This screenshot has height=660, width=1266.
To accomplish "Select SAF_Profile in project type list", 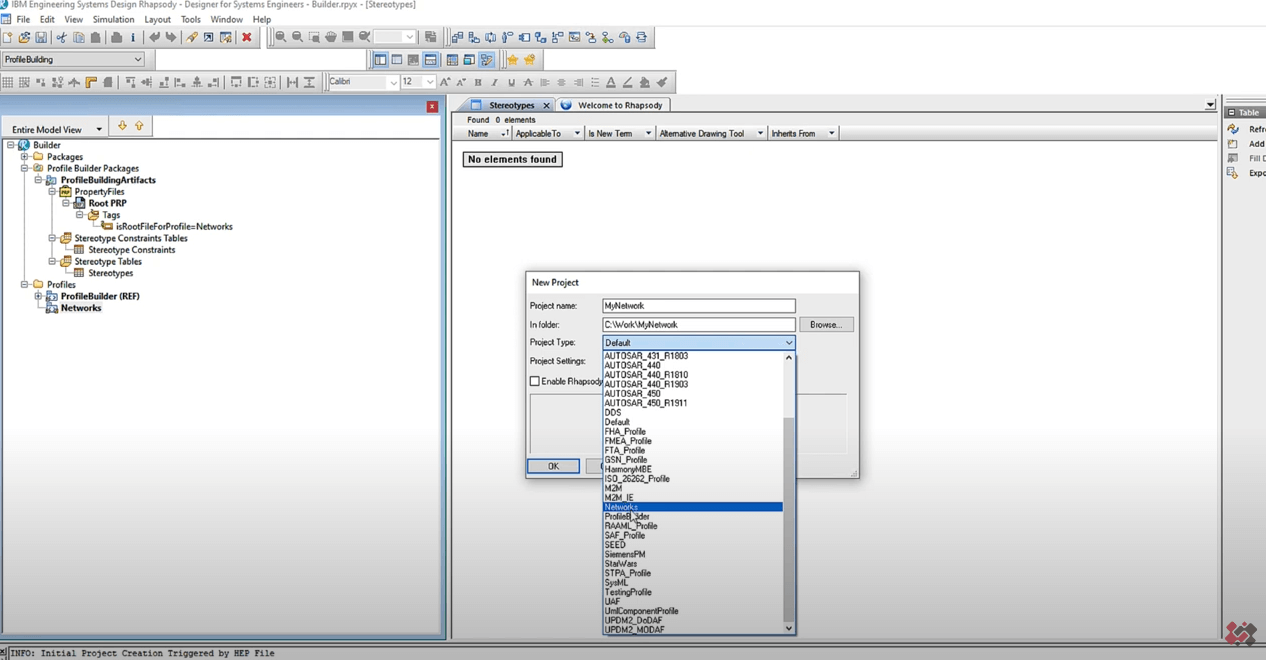I will (693, 536).
